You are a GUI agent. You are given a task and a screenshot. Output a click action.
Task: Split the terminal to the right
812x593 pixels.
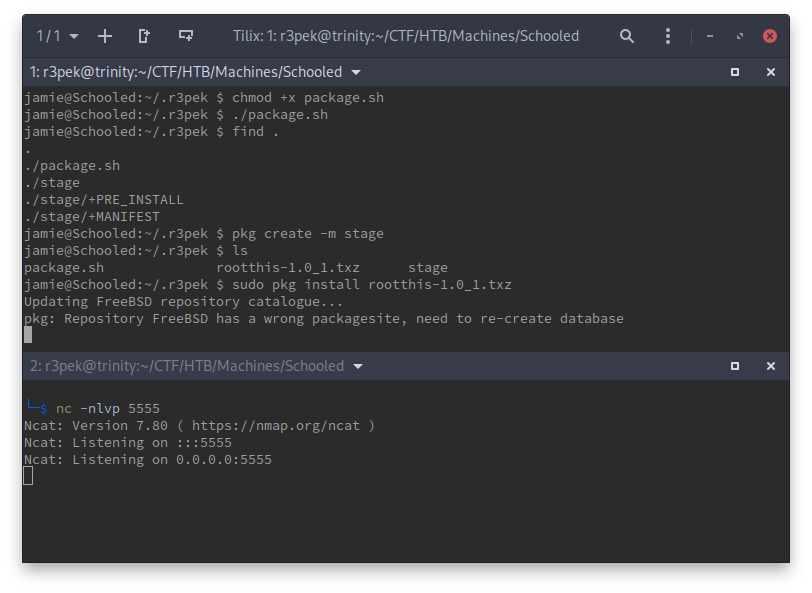click(143, 35)
